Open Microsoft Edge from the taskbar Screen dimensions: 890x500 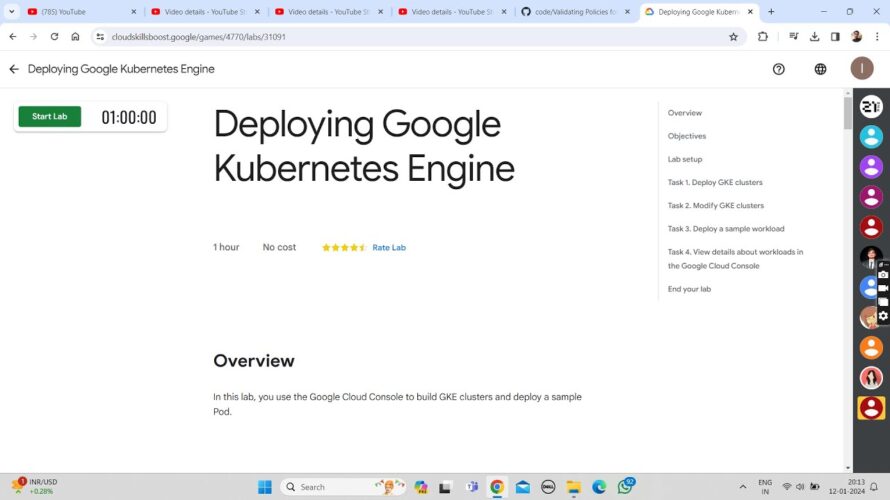[599, 487]
